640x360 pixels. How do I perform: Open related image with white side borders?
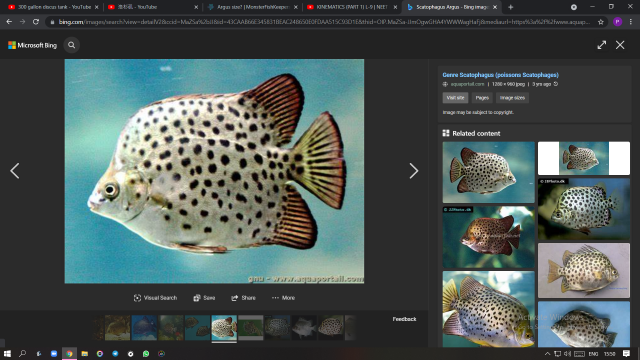584,158
